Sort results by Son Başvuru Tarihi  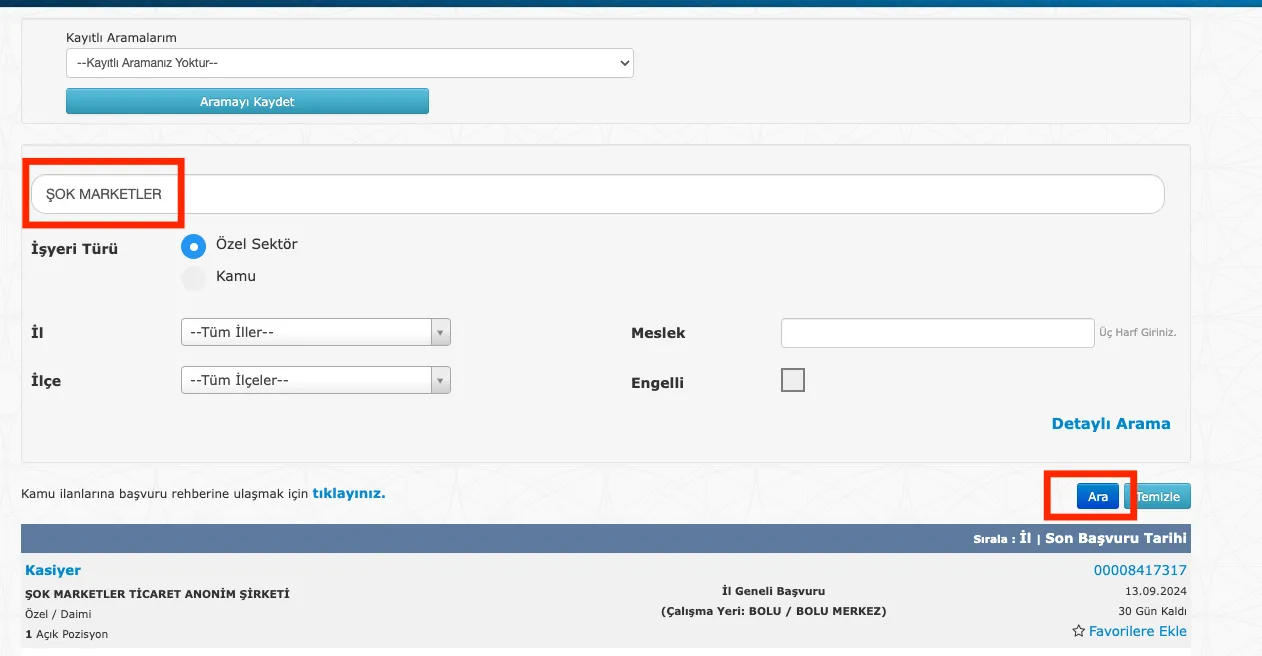click(1116, 538)
